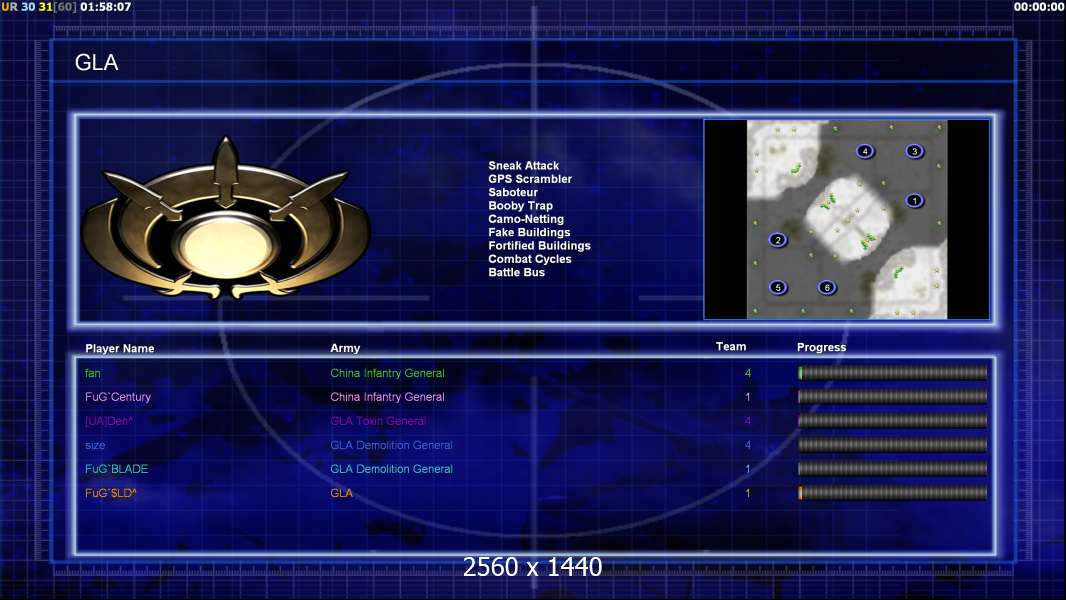Image resolution: width=1066 pixels, height=600 pixels.
Task: Click team number 4 for fan
Action: (x=748, y=373)
